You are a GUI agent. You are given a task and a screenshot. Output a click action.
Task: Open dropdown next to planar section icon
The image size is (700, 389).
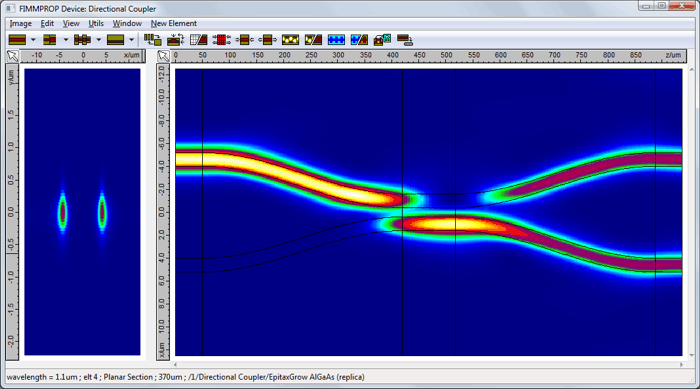click(131, 40)
